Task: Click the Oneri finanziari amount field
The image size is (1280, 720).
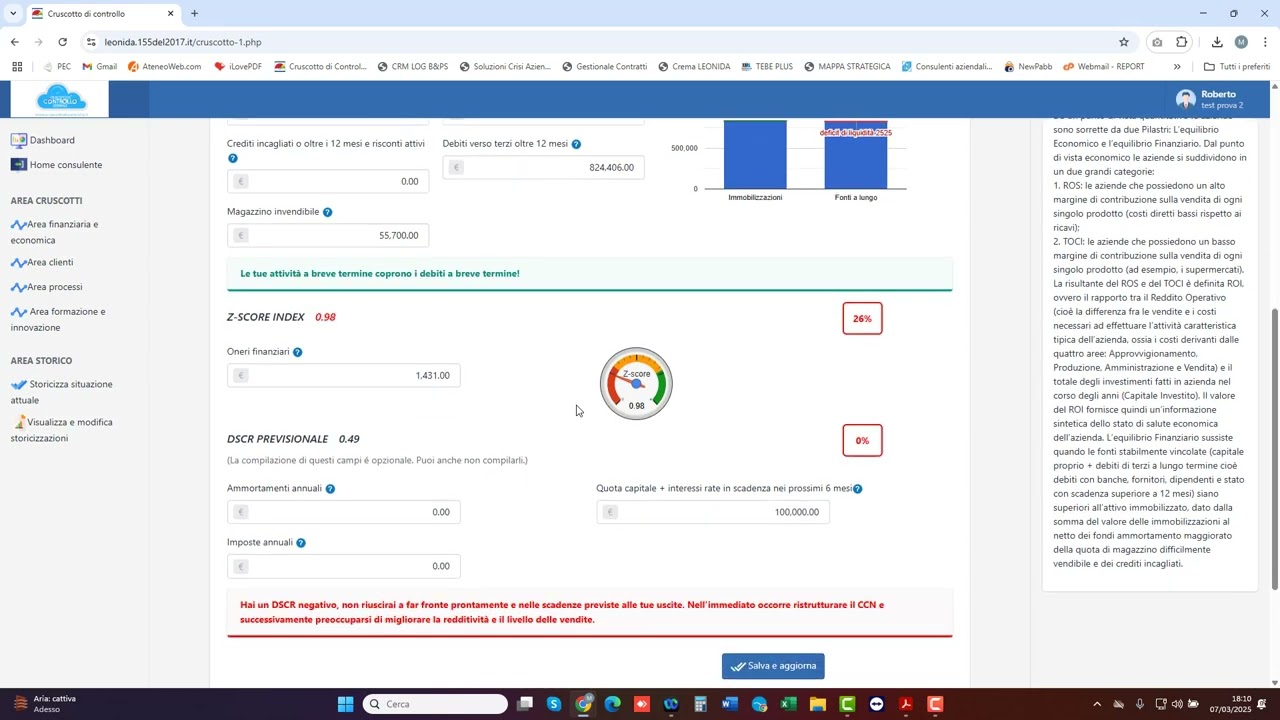Action: coord(343,376)
